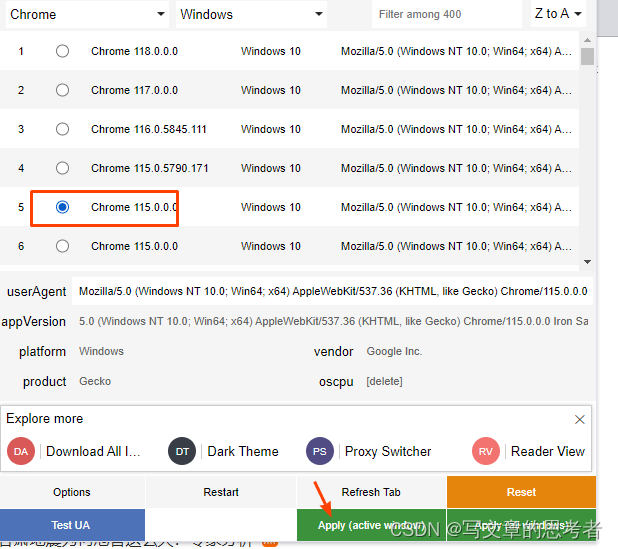Screen dimensions: 618x549
Task: Select the radio button in row 6
Action: pyautogui.click(x=62, y=246)
